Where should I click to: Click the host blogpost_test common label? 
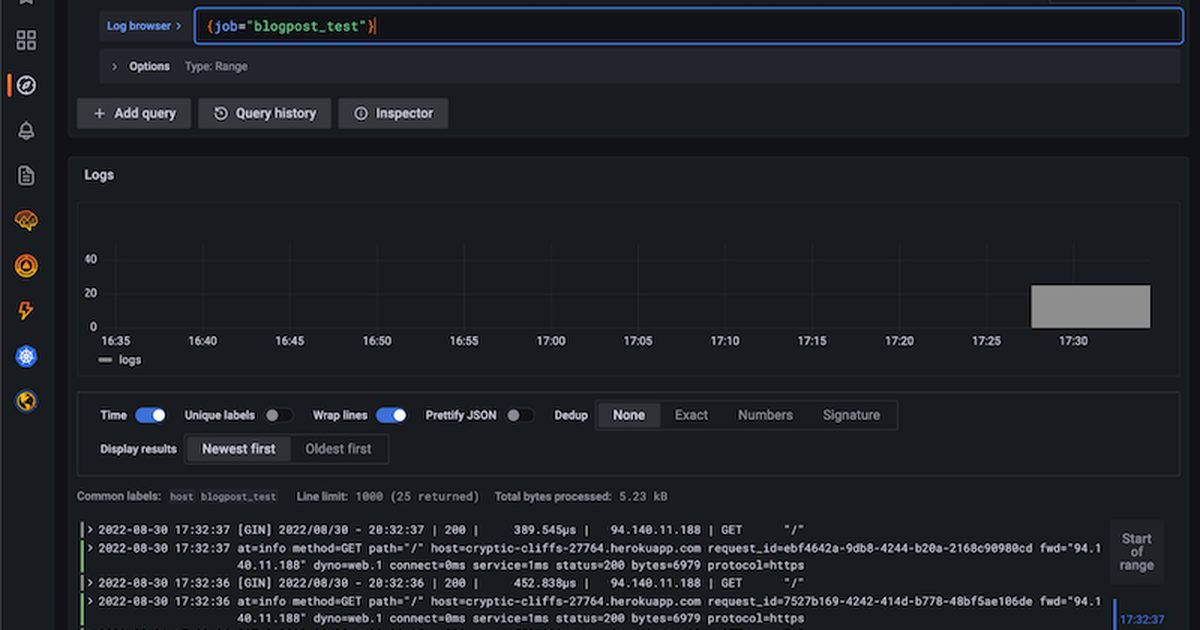pyautogui.click(x=222, y=497)
